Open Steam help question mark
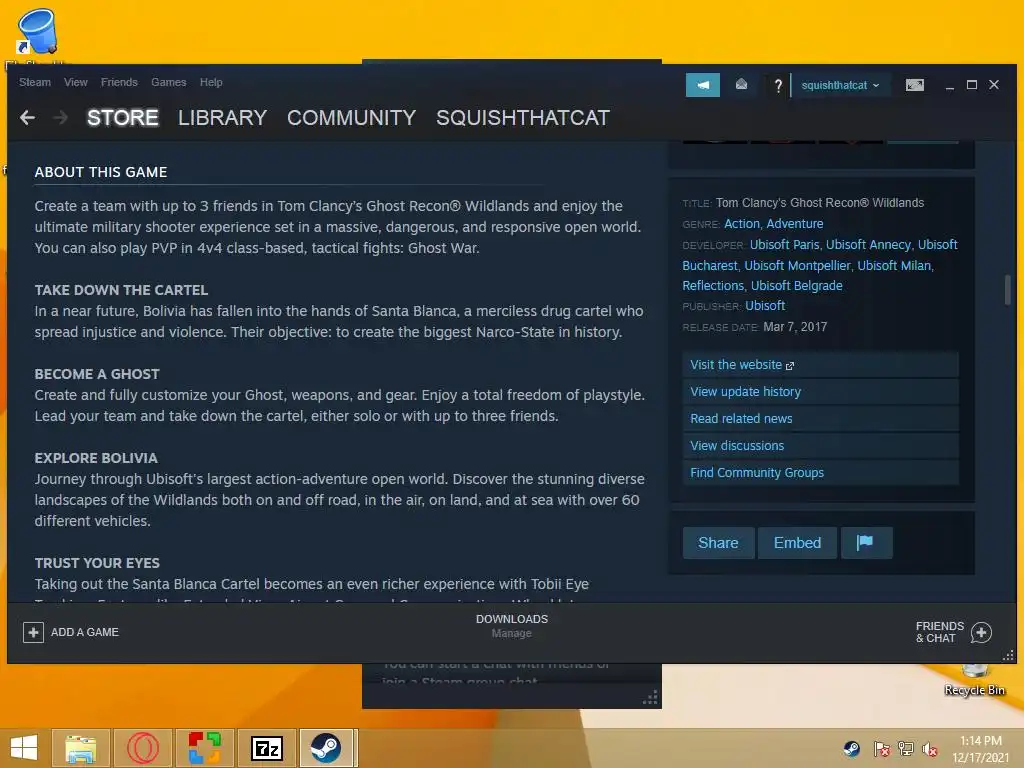1024x768 pixels. [777, 86]
